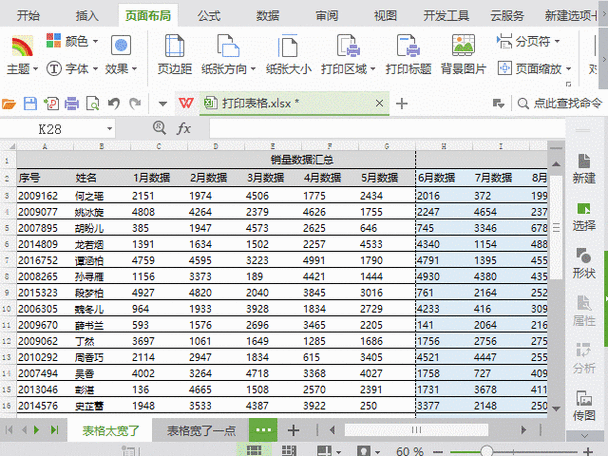Click the zoom out minus button
The height and width of the screenshot is (456, 608).
(x=437, y=451)
